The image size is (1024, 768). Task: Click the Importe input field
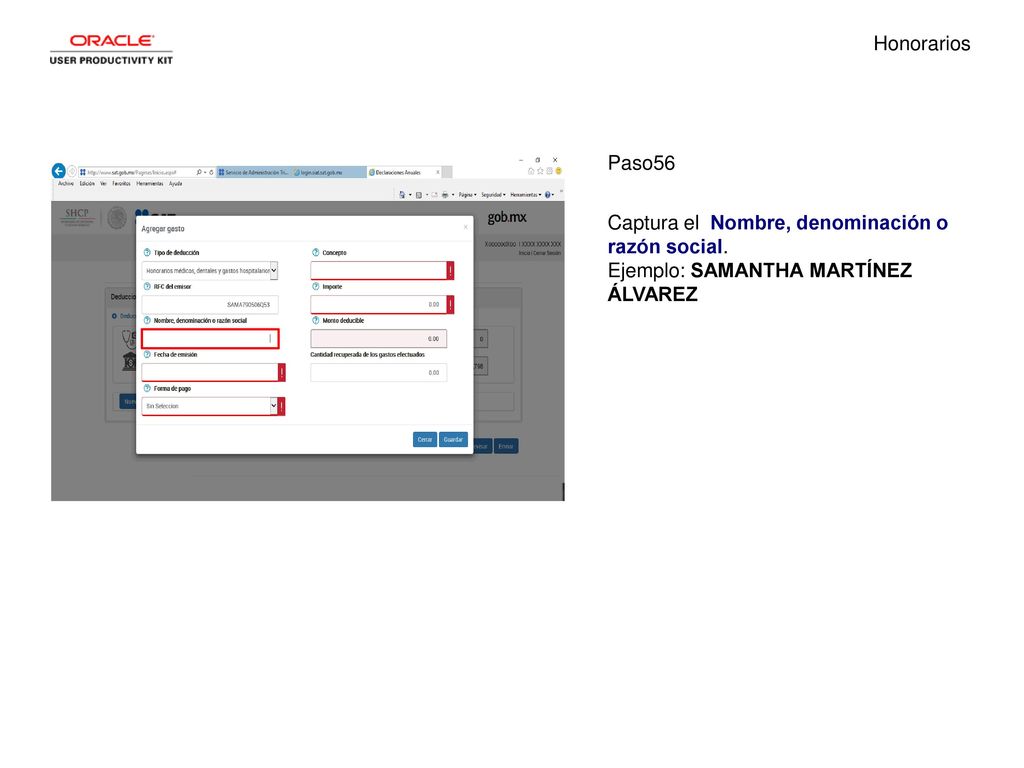click(x=379, y=304)
